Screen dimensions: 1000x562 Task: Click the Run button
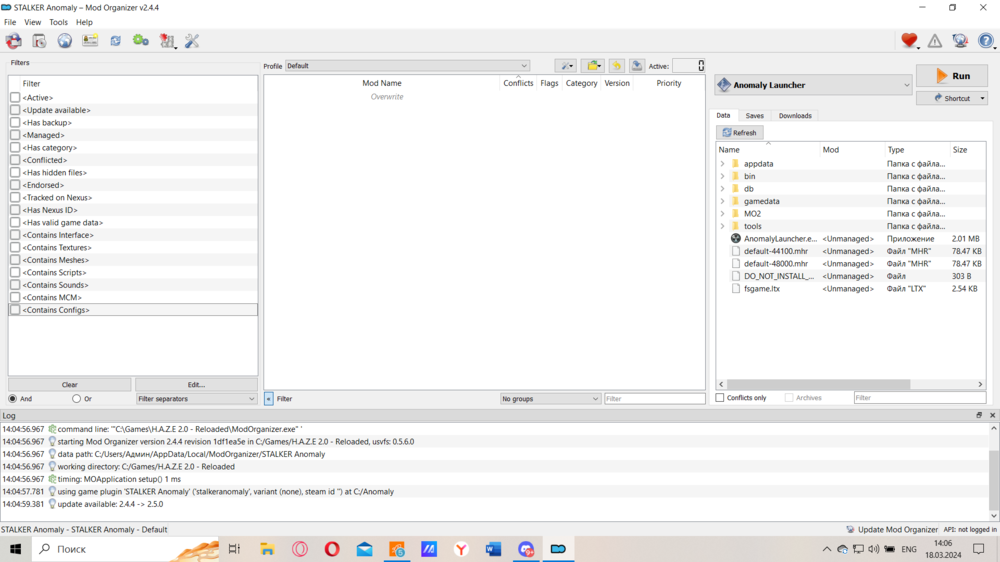click(952, 76)
